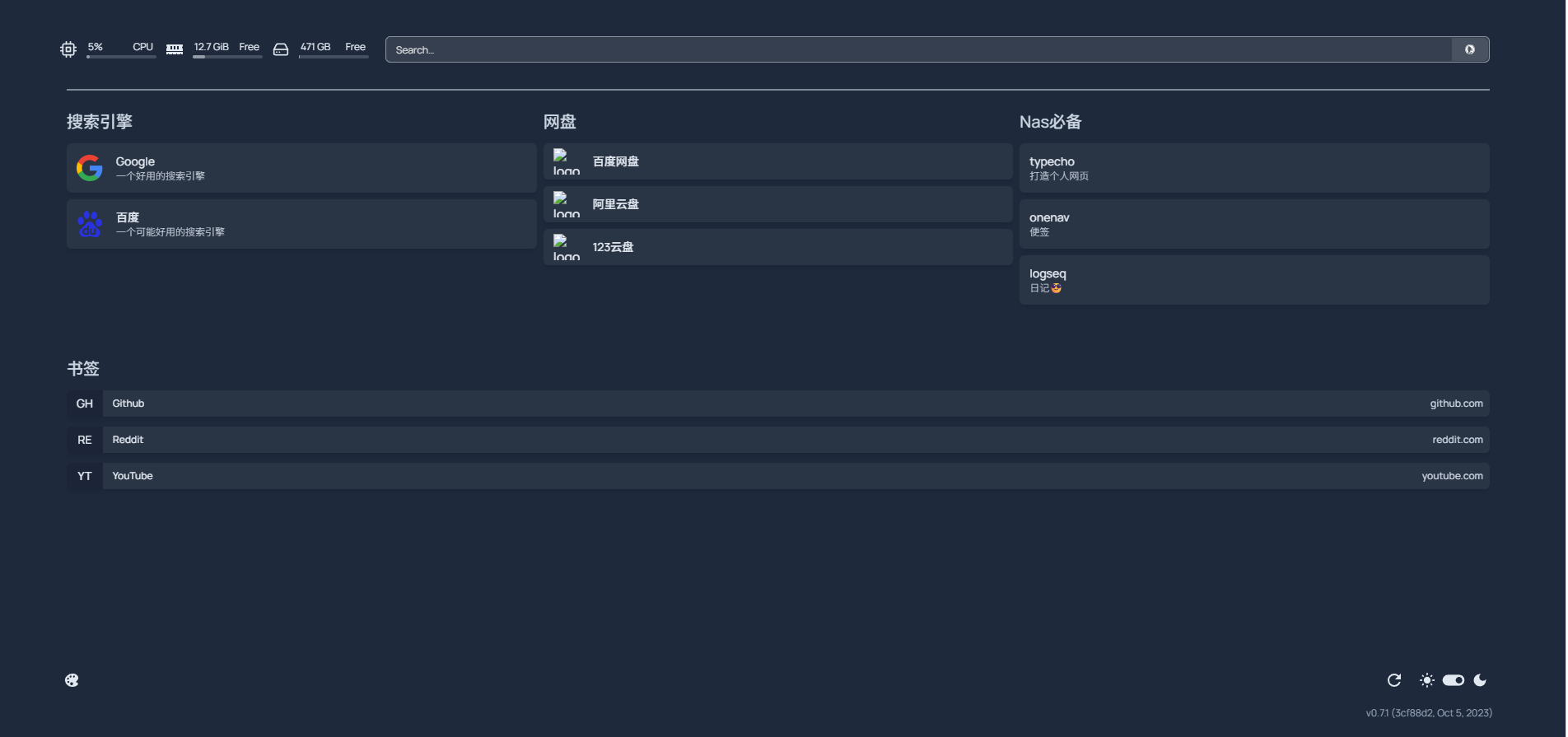Open the Google service title

135,161
